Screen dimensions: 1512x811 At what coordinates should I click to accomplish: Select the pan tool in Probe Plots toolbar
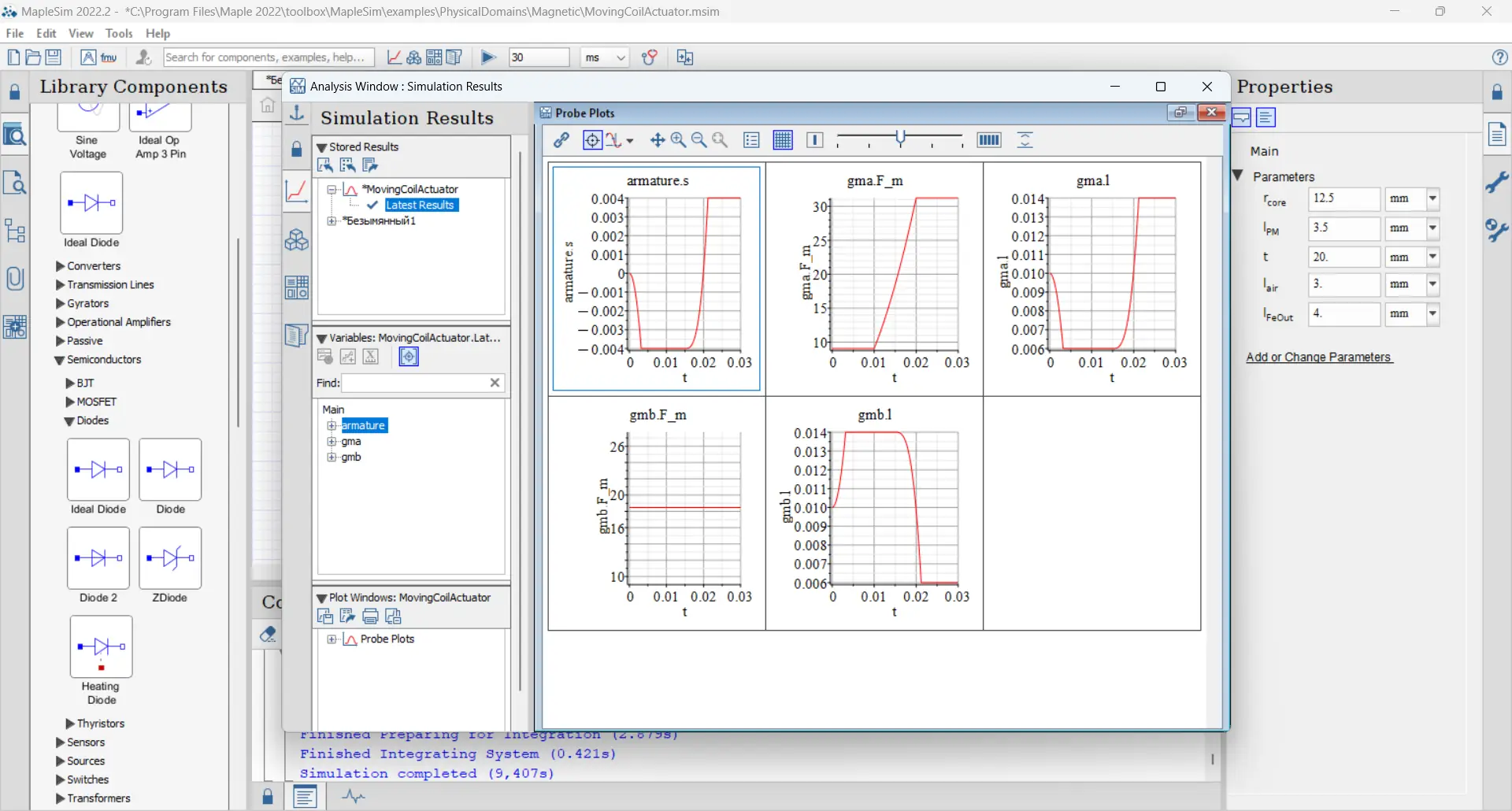657,140
